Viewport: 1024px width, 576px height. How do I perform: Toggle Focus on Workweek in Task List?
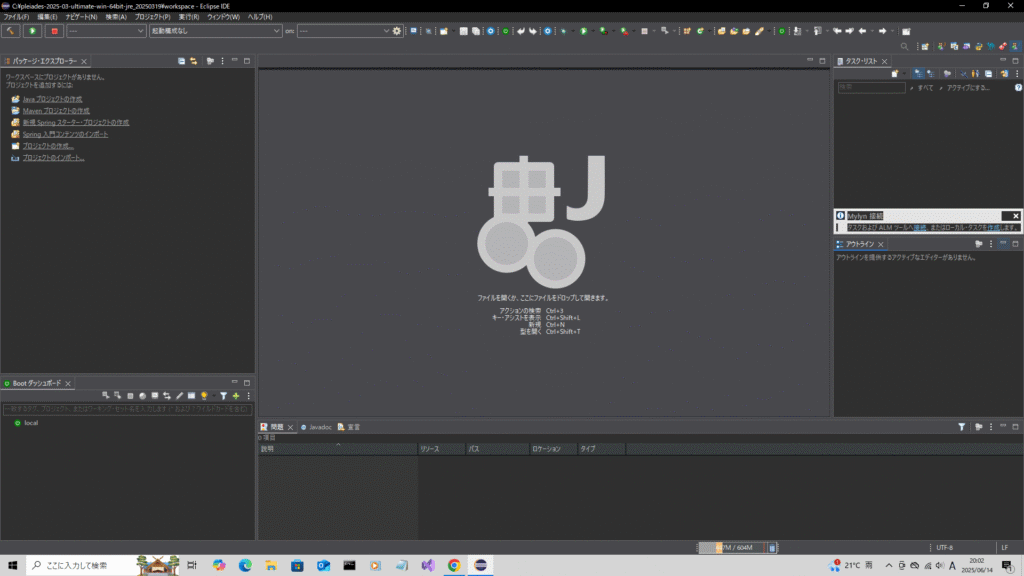[x=946, y=74]
